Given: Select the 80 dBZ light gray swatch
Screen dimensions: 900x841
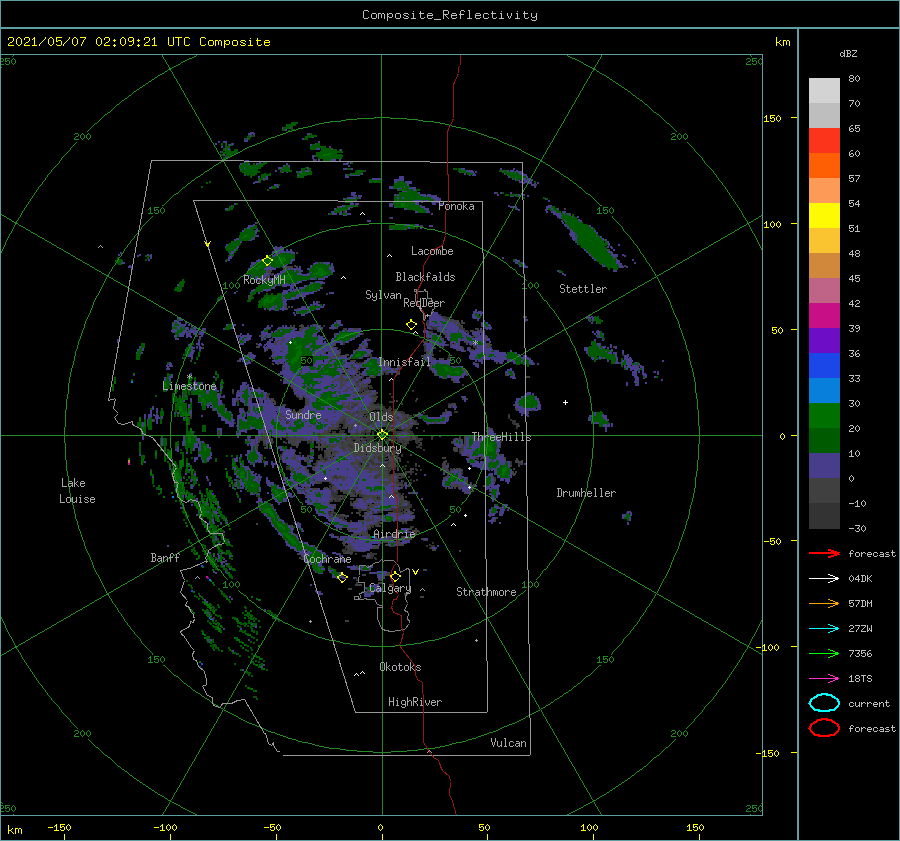Looking at the screenshot, I should pyautogui.click(x=824, y=91).
